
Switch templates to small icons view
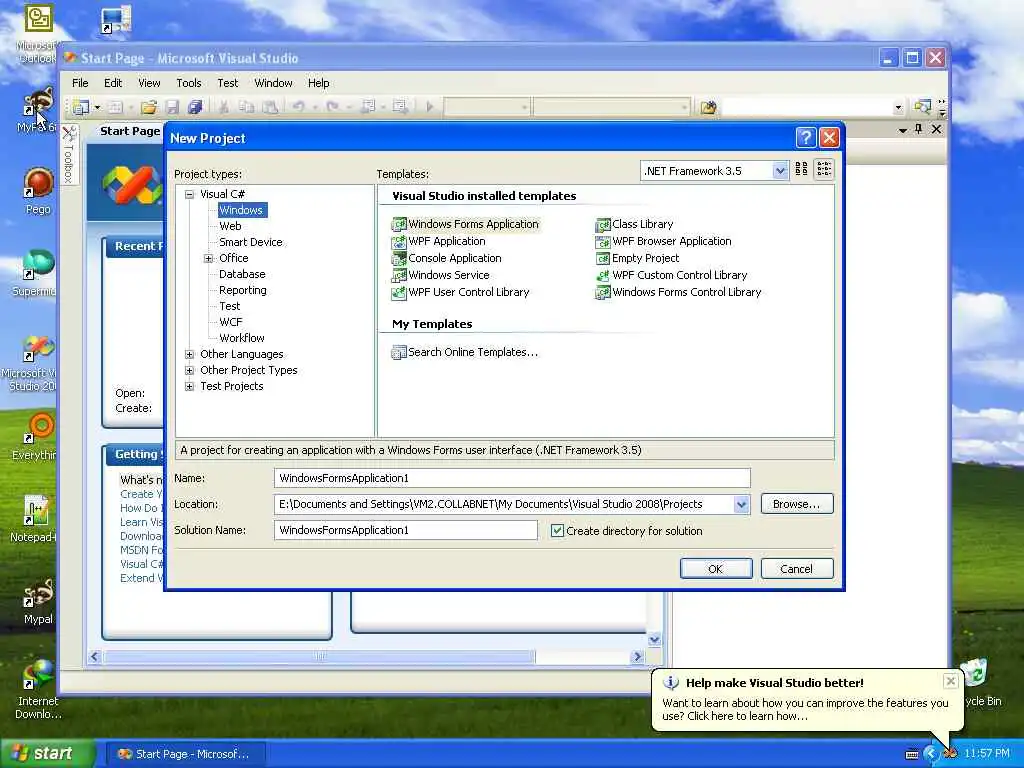tap(824, 170)
